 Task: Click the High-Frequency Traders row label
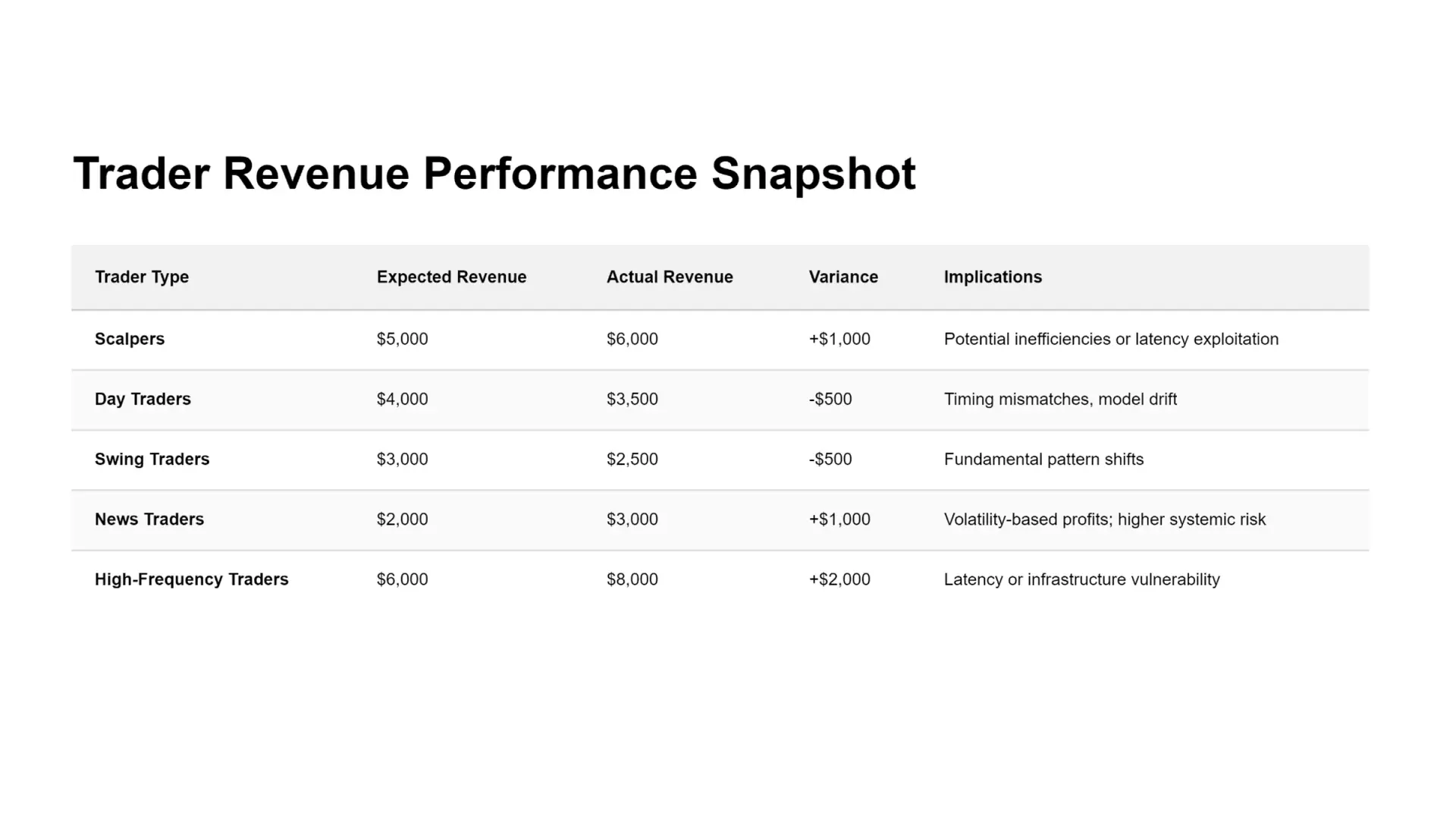[191, 579]
